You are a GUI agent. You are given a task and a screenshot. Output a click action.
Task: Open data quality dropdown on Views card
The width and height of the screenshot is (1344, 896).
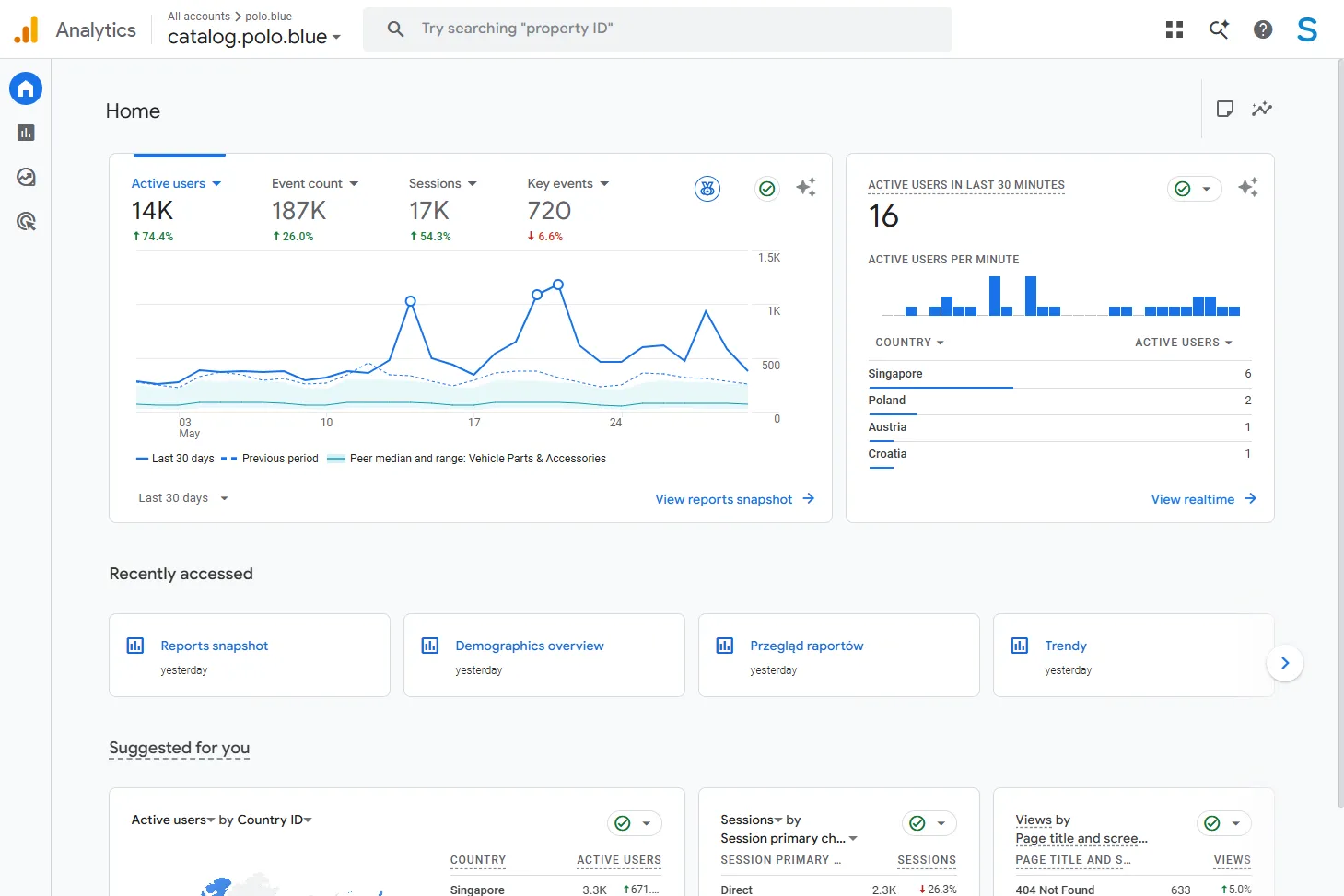[x=1224, y=823]
